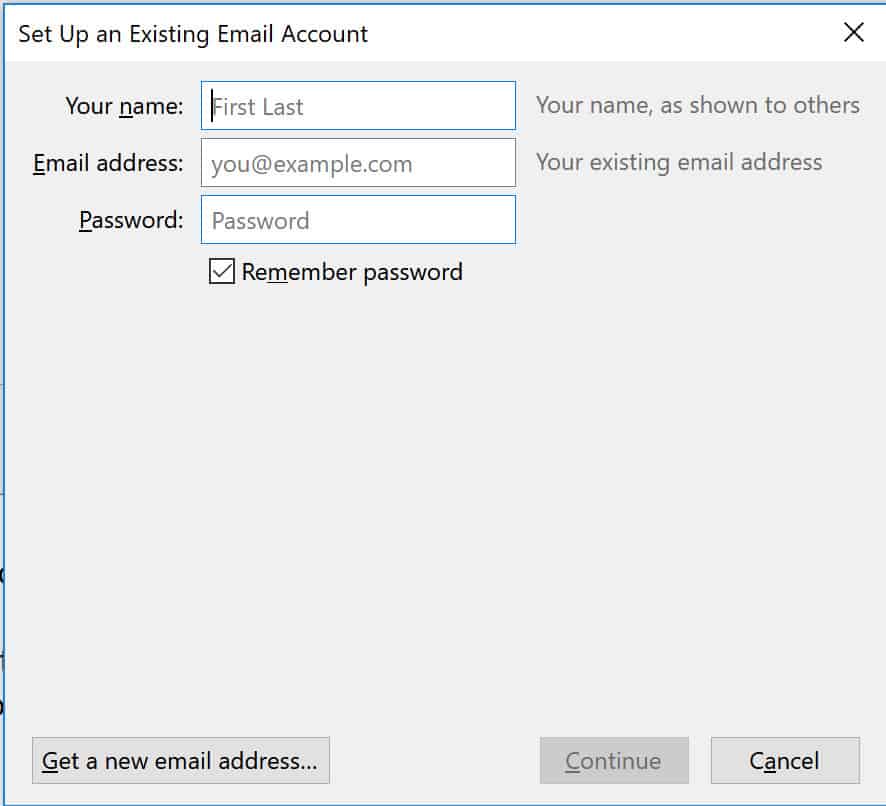The height and width of the screenshot is (806, 886).
Task: Click the 'Your name, as shown to others' hint
Action: (x=698, y=105)
